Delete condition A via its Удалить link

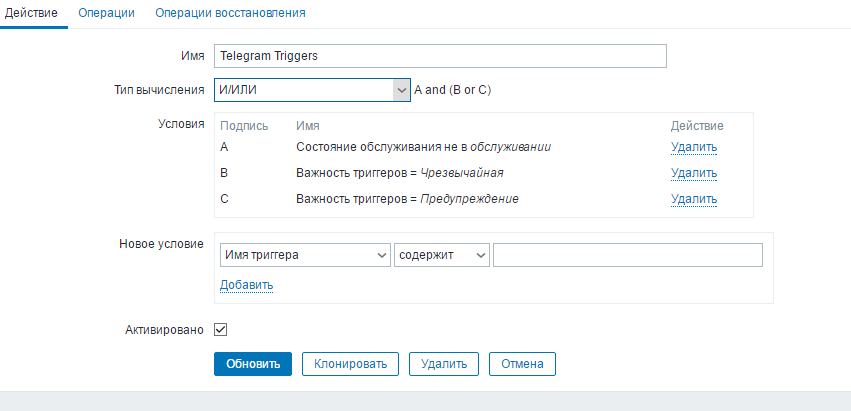(694, 147)
